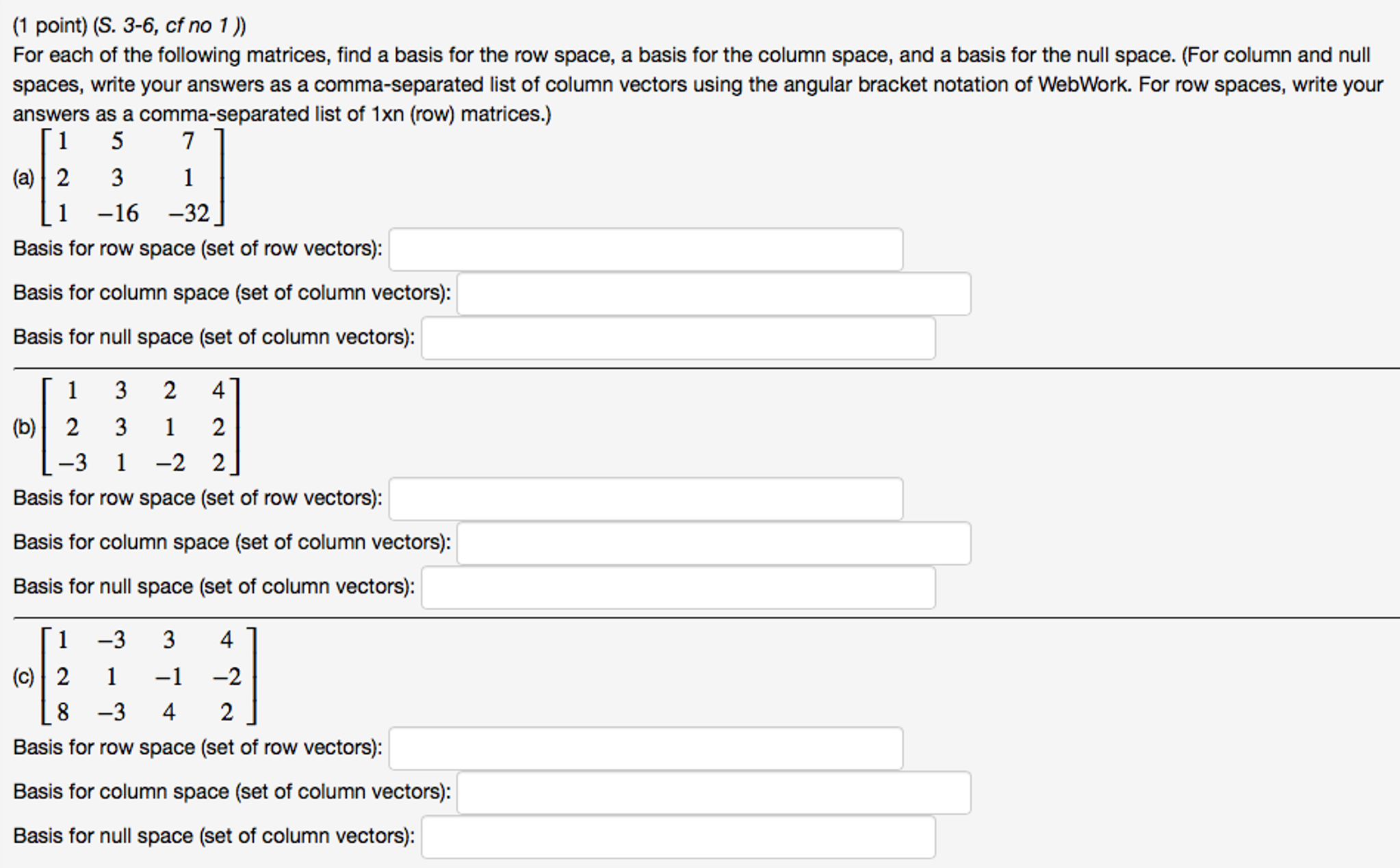Click the (a) part label

coord(23,179)
